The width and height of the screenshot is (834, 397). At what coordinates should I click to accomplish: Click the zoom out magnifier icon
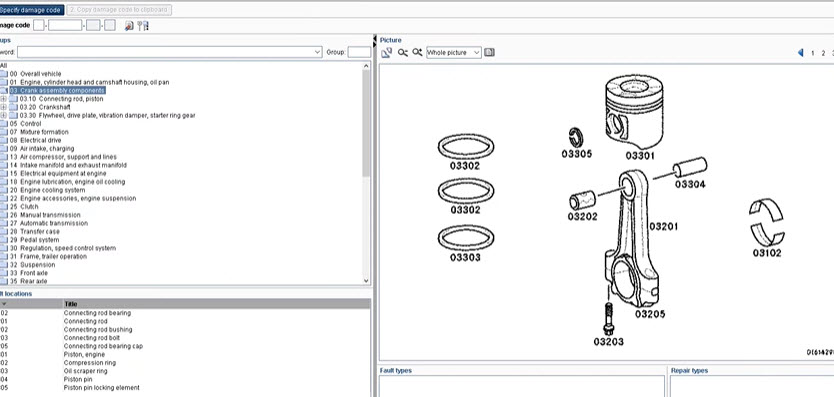coord(403,52)
